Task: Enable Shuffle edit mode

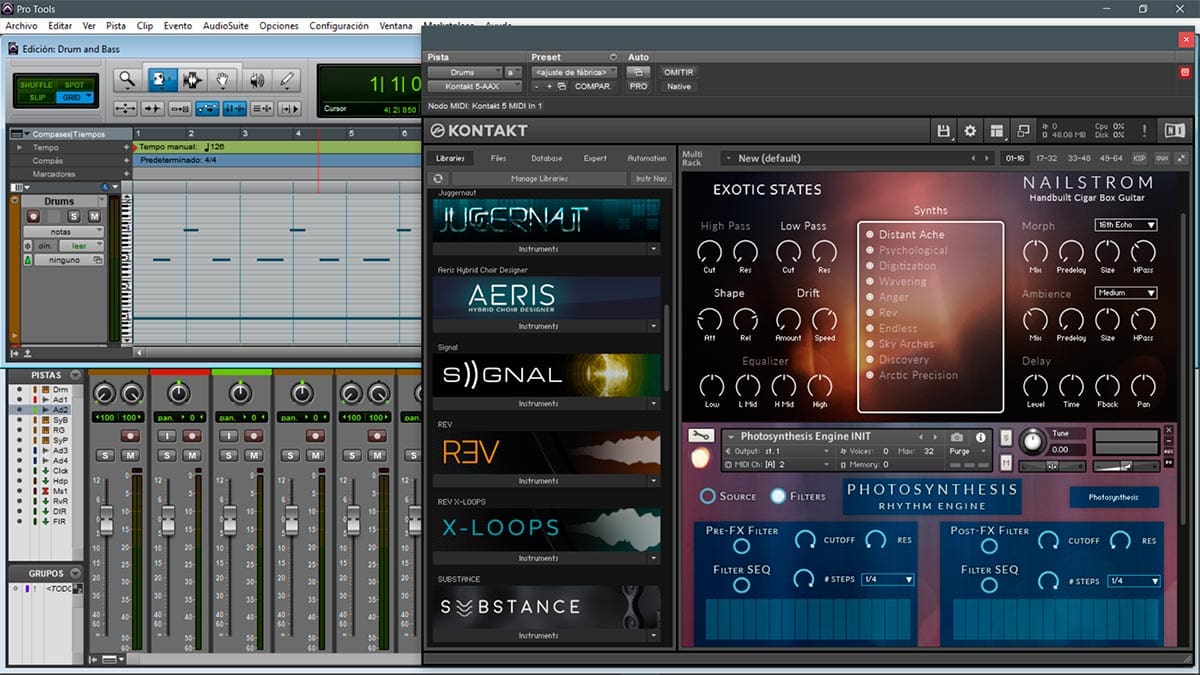Action: click(x=38, y=85)
